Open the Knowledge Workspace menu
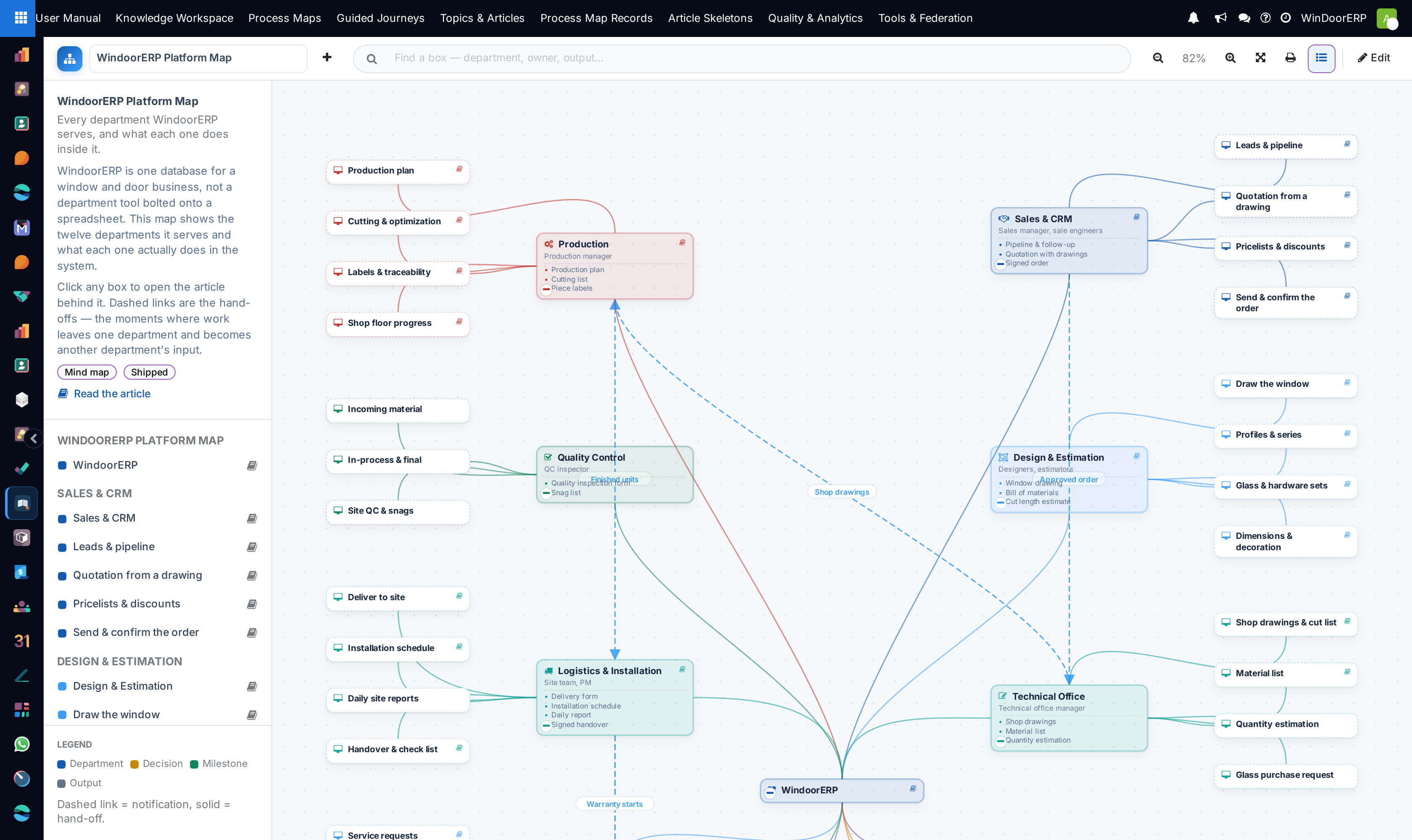This screenshot has height=840, width=1412. [174, 18]
